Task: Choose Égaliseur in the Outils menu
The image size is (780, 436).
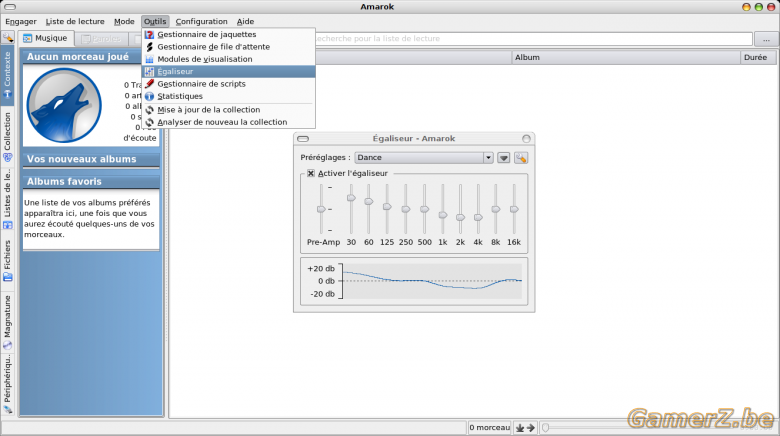Action: click(x=228, y=72)
